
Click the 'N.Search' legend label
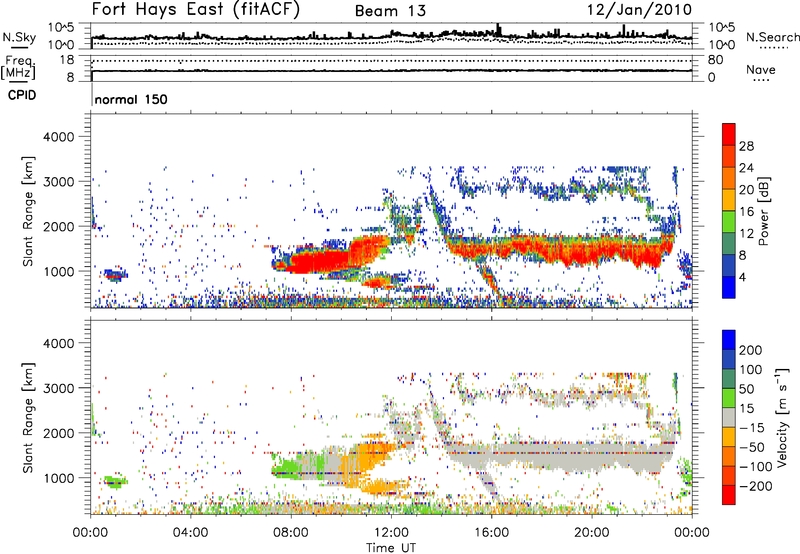click(x=772, y=37)
